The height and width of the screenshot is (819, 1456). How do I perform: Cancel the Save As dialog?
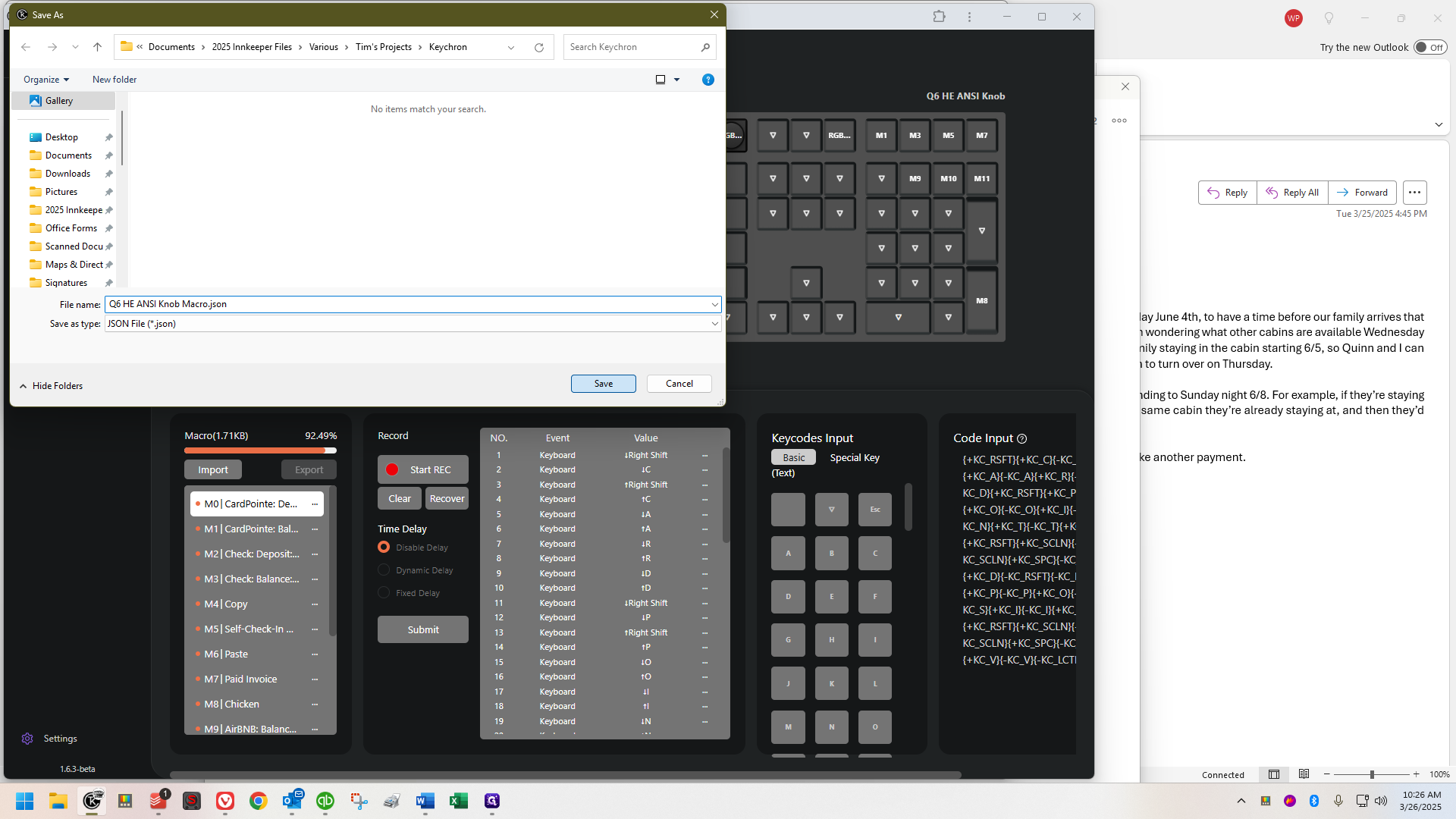pos(679,384)
